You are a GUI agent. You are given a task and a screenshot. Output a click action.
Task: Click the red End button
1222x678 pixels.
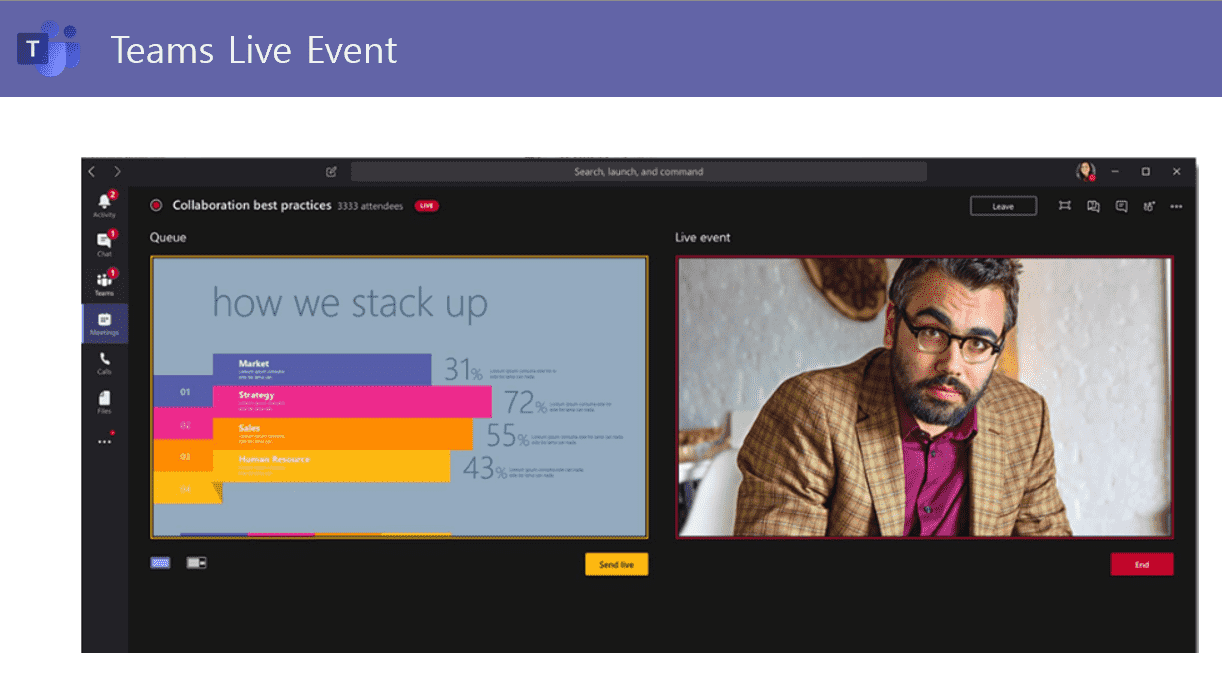1141,565
